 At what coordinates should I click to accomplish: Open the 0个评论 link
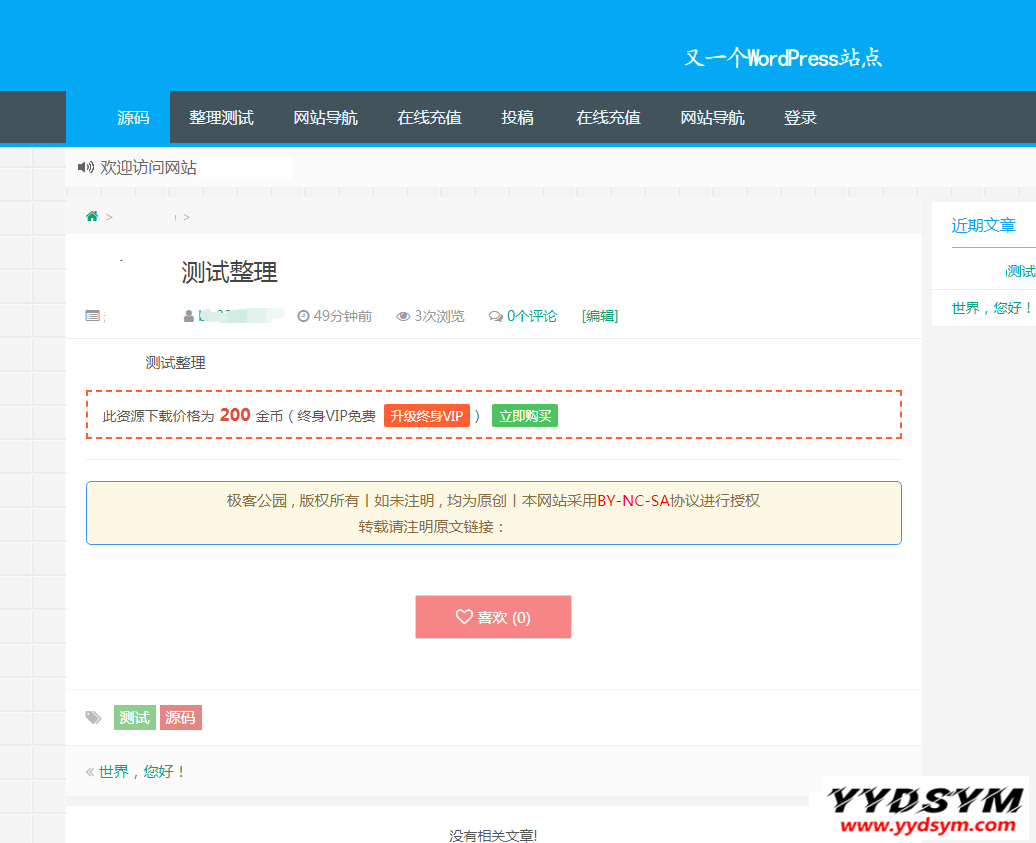tap(532, 316)
